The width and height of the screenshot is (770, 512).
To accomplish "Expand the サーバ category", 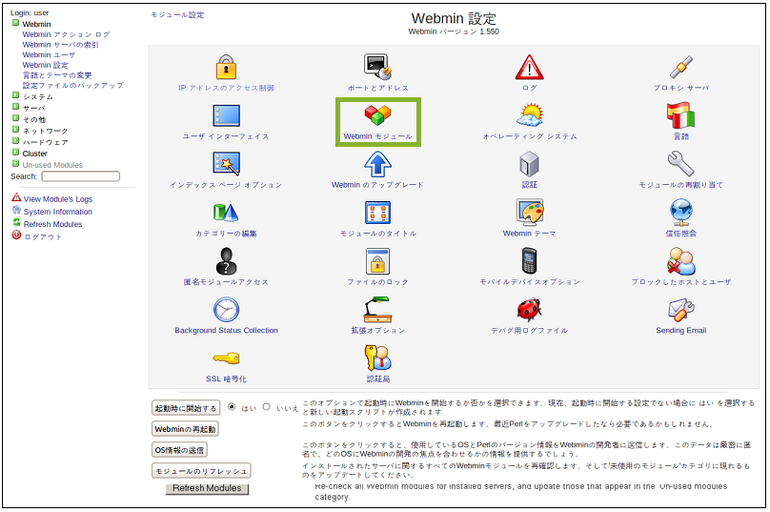I will coord(16,107).
